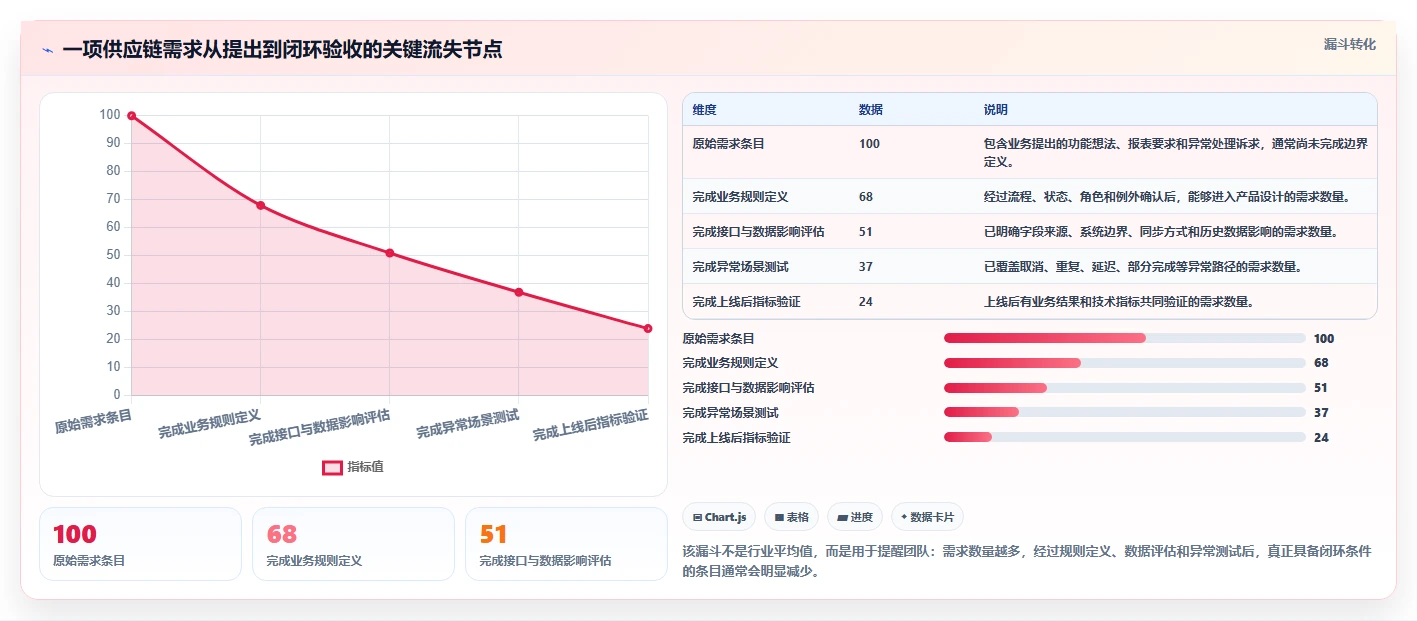
Task: Click the description beginning 已覆盖取消、重复
Action: [1142, 267]
